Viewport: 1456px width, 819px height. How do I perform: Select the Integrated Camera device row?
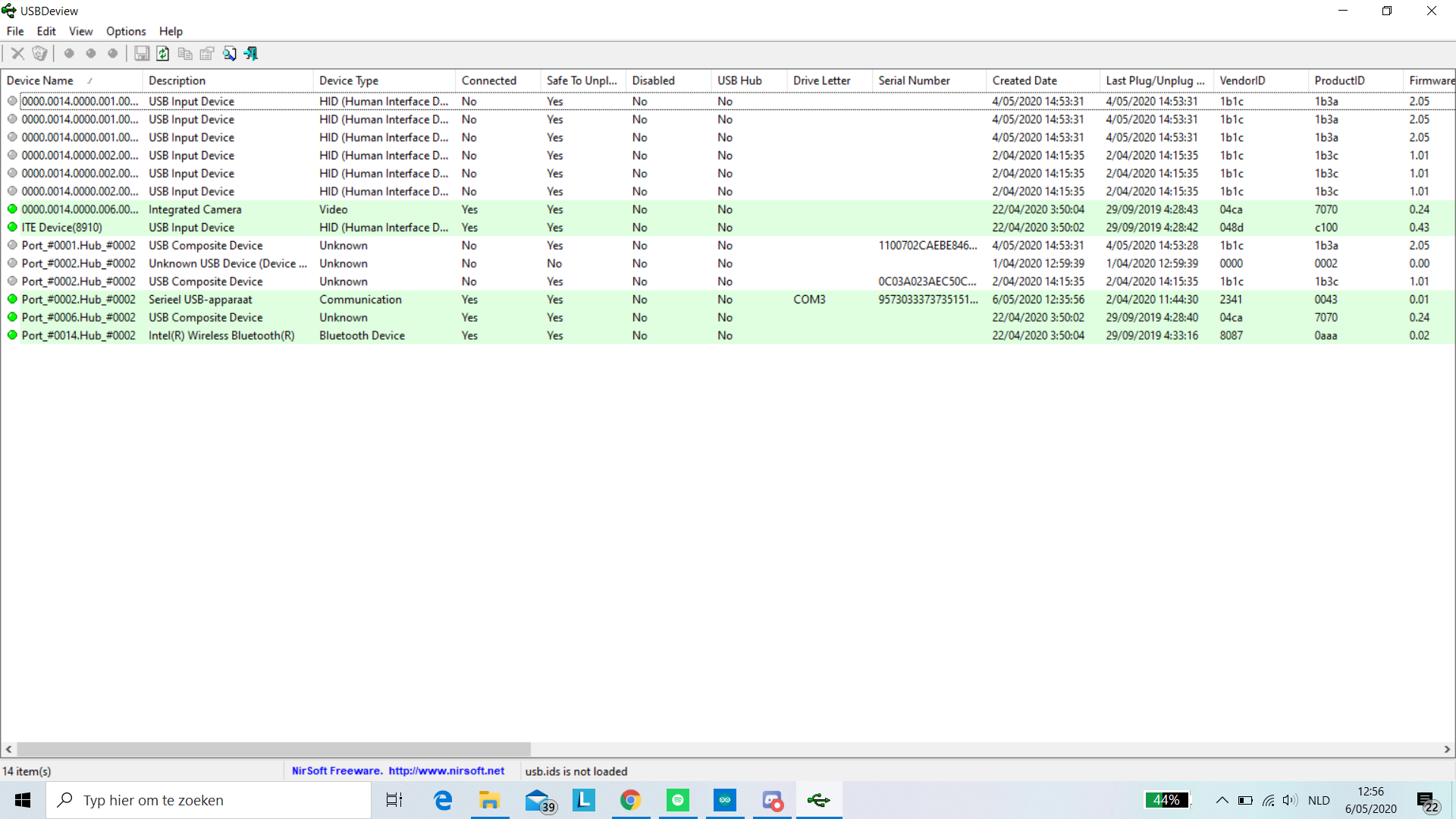click(x=195, y=209)
